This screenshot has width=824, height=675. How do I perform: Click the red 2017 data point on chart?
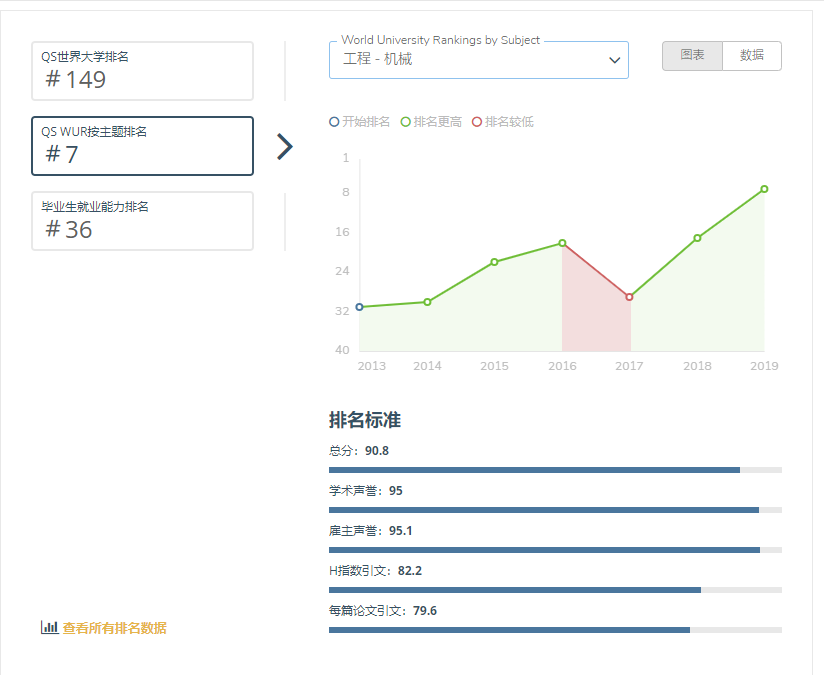click(x=629, y=297)
